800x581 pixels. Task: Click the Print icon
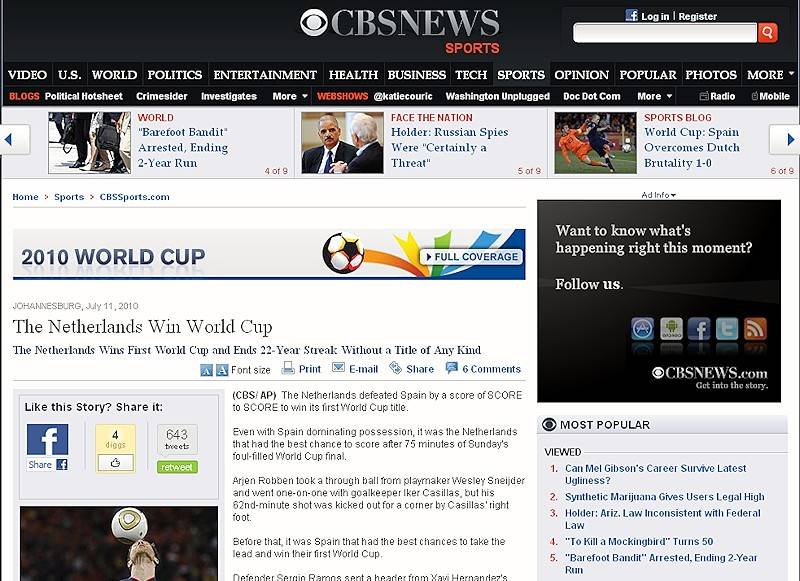pyautogui.click(x=288, y=369)
